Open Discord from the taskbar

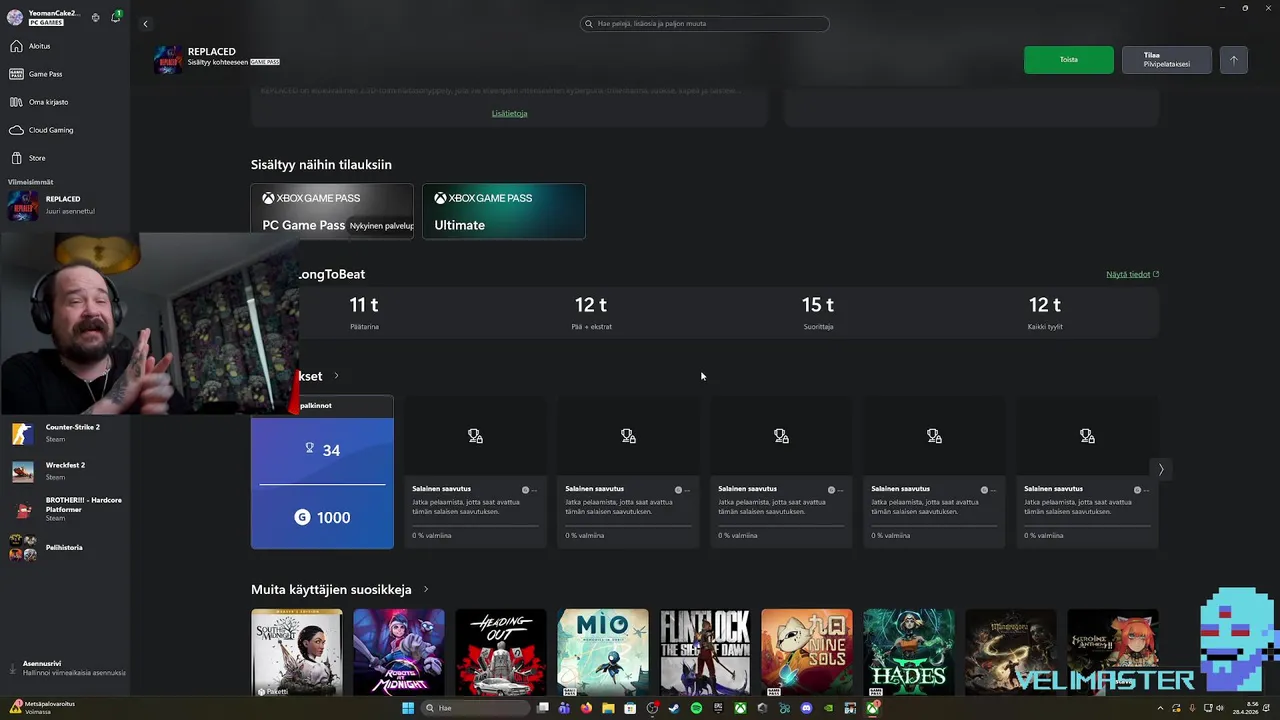tap(806, 708)
